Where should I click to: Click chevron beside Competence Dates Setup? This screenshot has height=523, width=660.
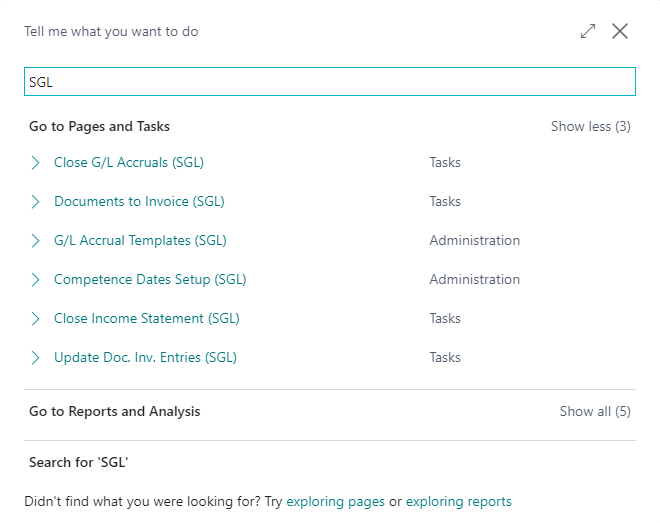click(36, 279)
